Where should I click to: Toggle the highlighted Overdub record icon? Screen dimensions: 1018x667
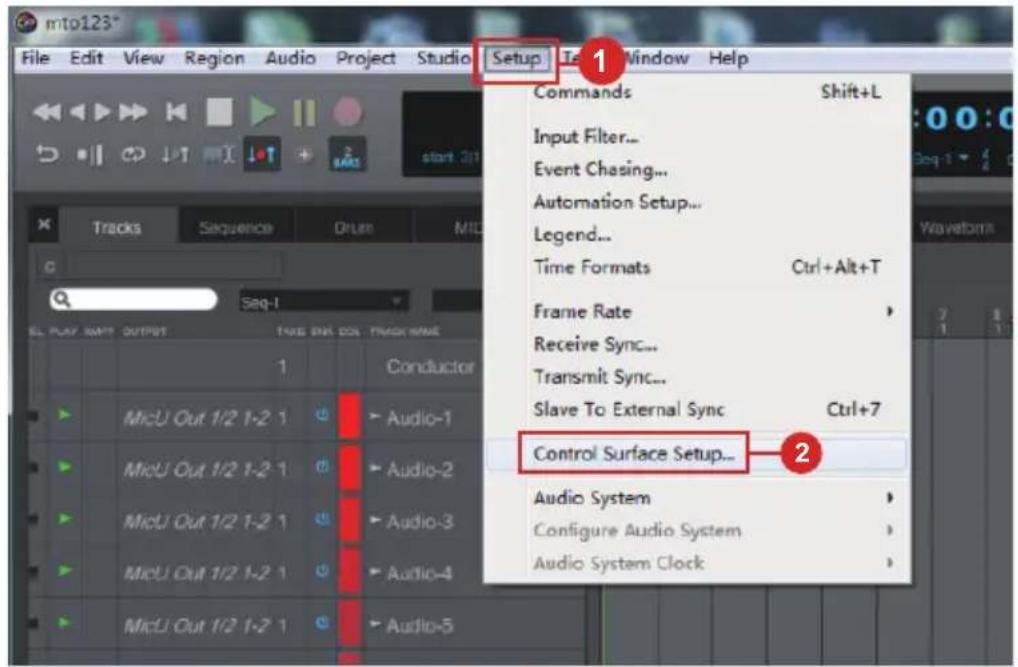click(x=262, y=155)
